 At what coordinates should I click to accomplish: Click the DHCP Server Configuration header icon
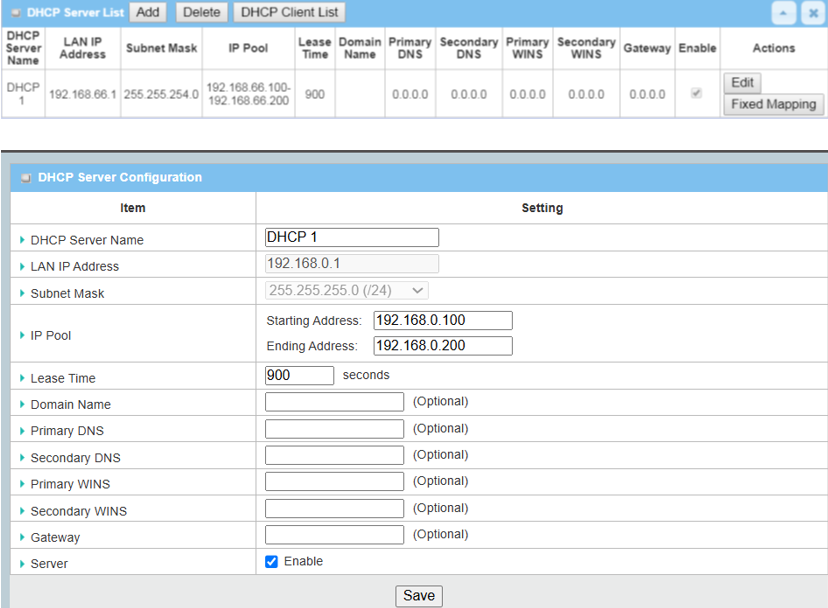(26, 178)
